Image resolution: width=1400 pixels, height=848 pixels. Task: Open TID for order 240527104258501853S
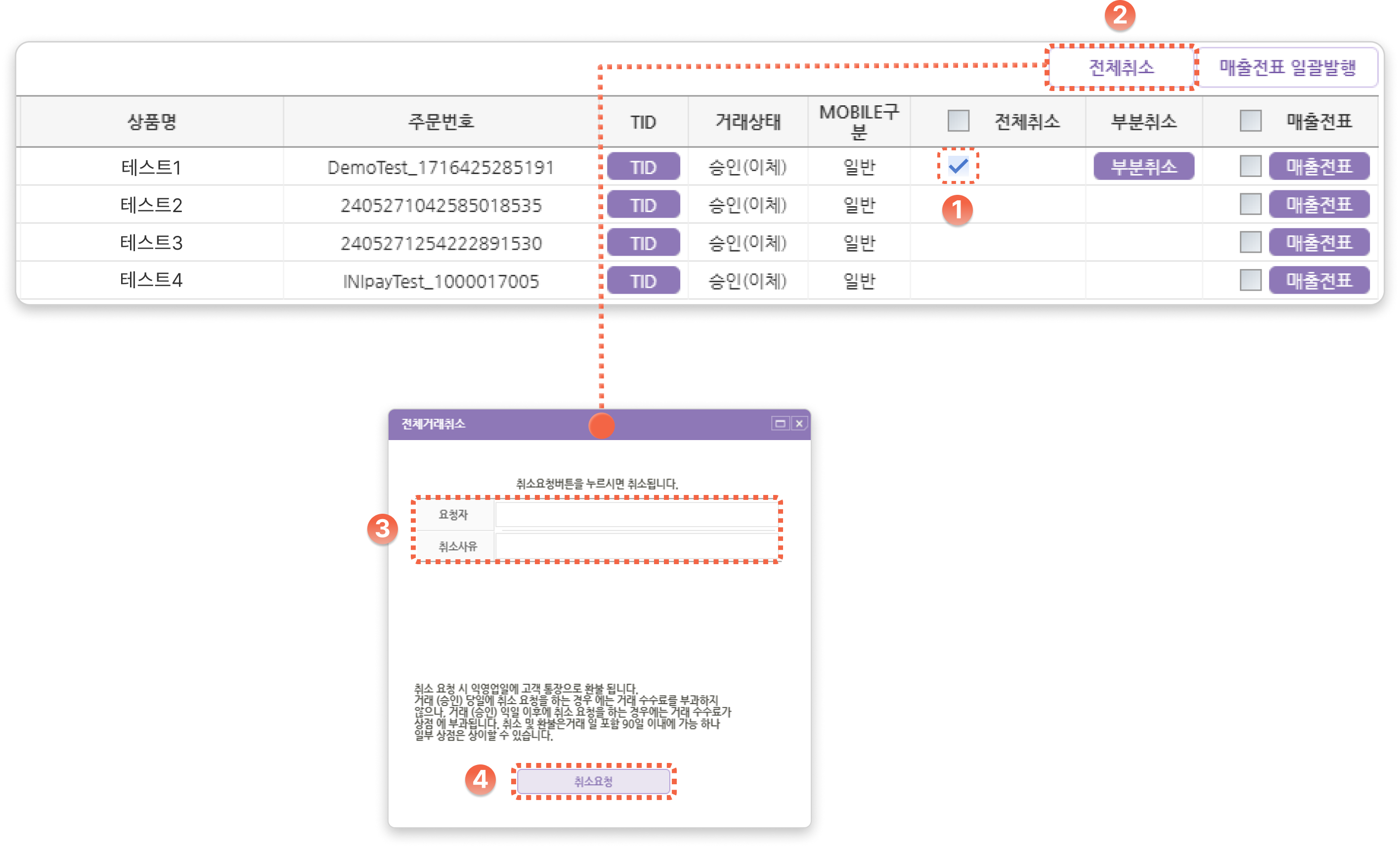(643, 205)
